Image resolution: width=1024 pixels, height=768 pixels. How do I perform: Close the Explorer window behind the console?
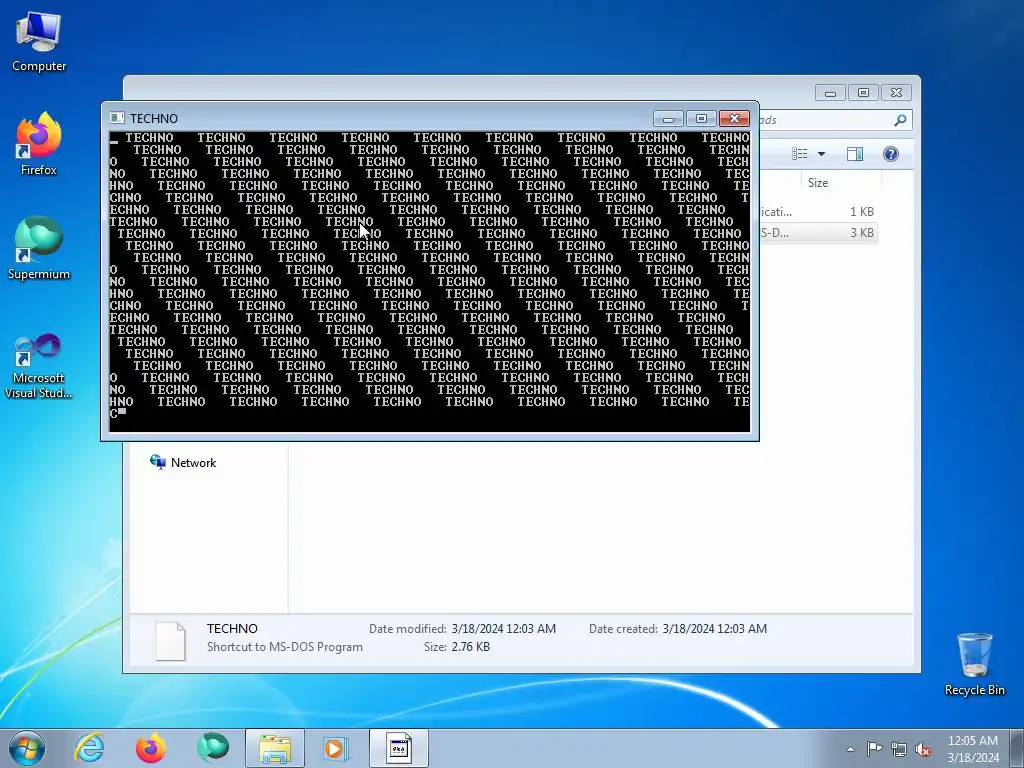point(896,93)
